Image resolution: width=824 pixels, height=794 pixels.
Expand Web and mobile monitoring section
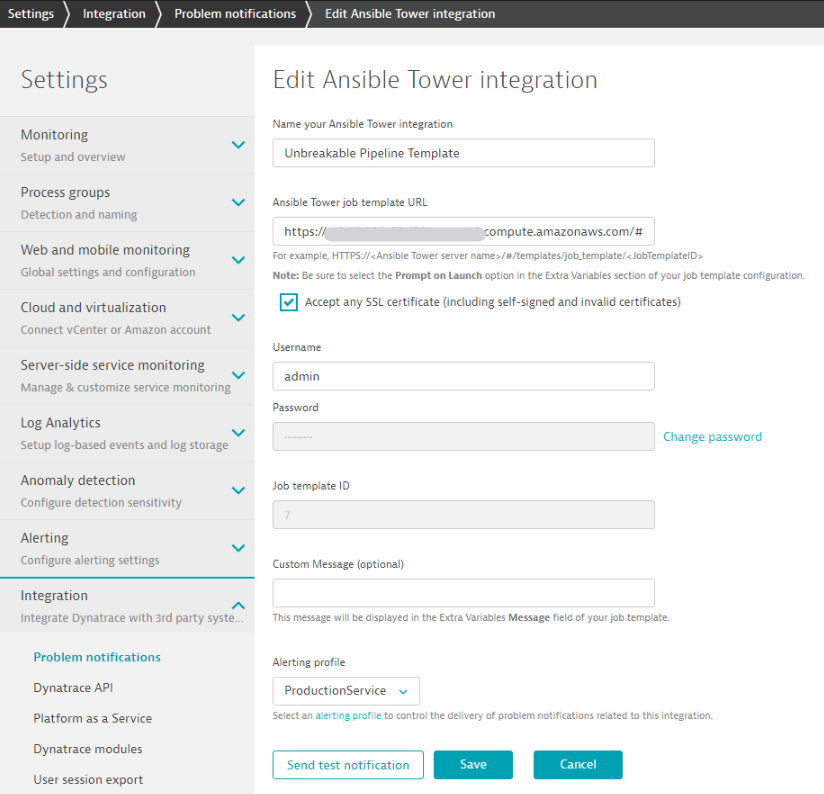click(238, 260)
